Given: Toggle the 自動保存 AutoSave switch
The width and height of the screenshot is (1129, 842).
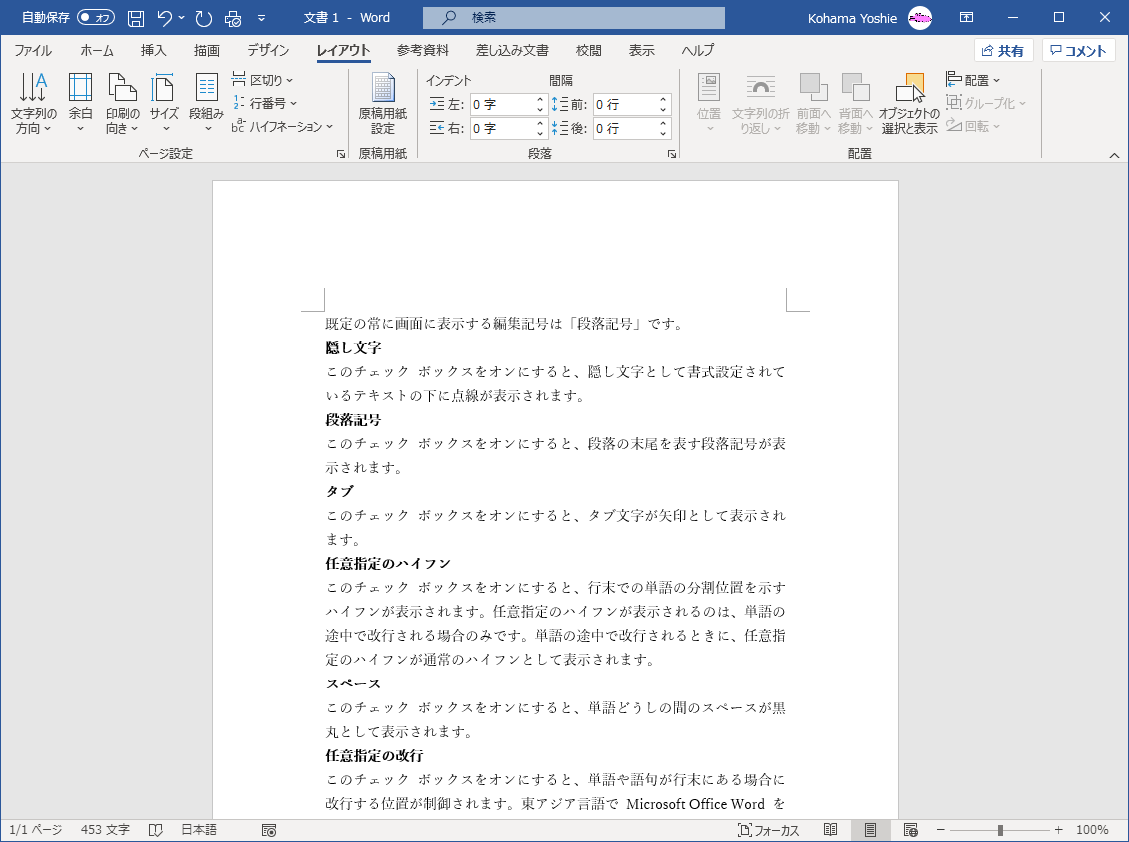Looking at the screenshot, I should coord(96,18).
